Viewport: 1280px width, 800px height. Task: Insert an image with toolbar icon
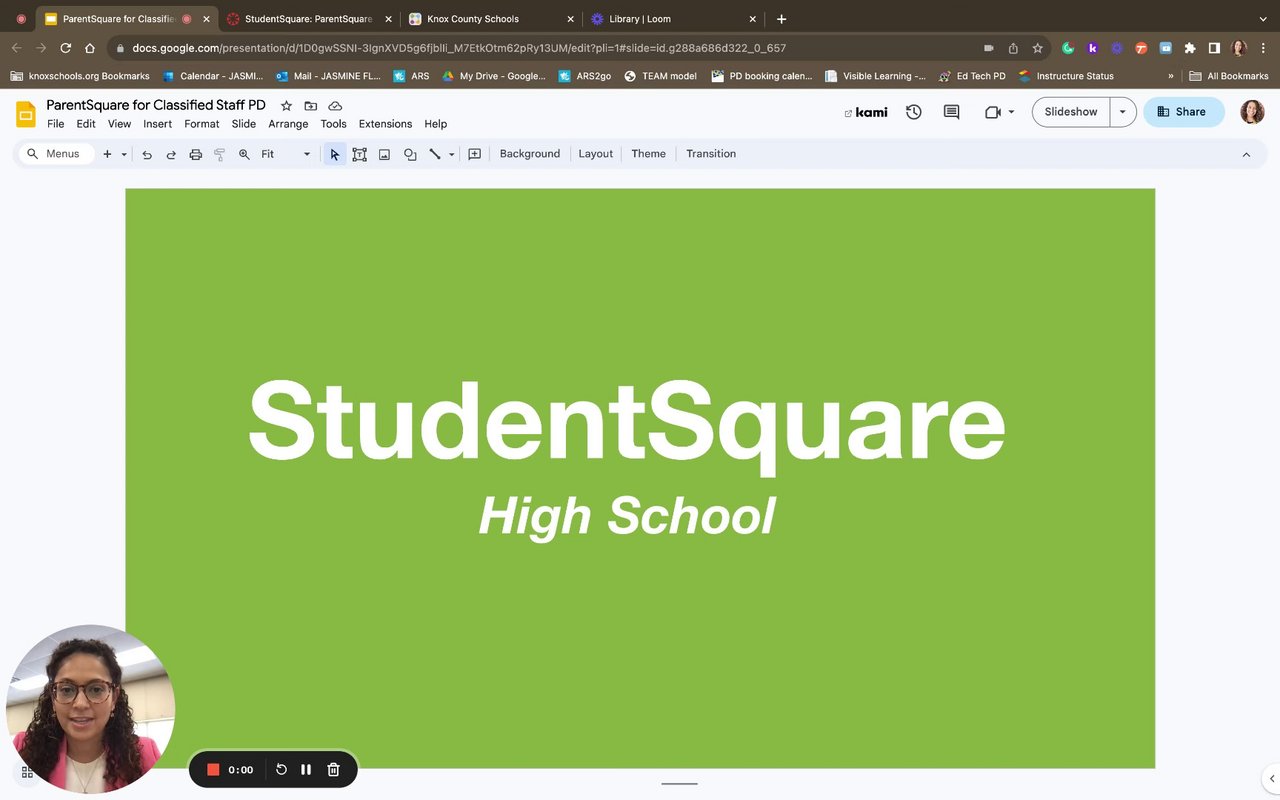384,154
